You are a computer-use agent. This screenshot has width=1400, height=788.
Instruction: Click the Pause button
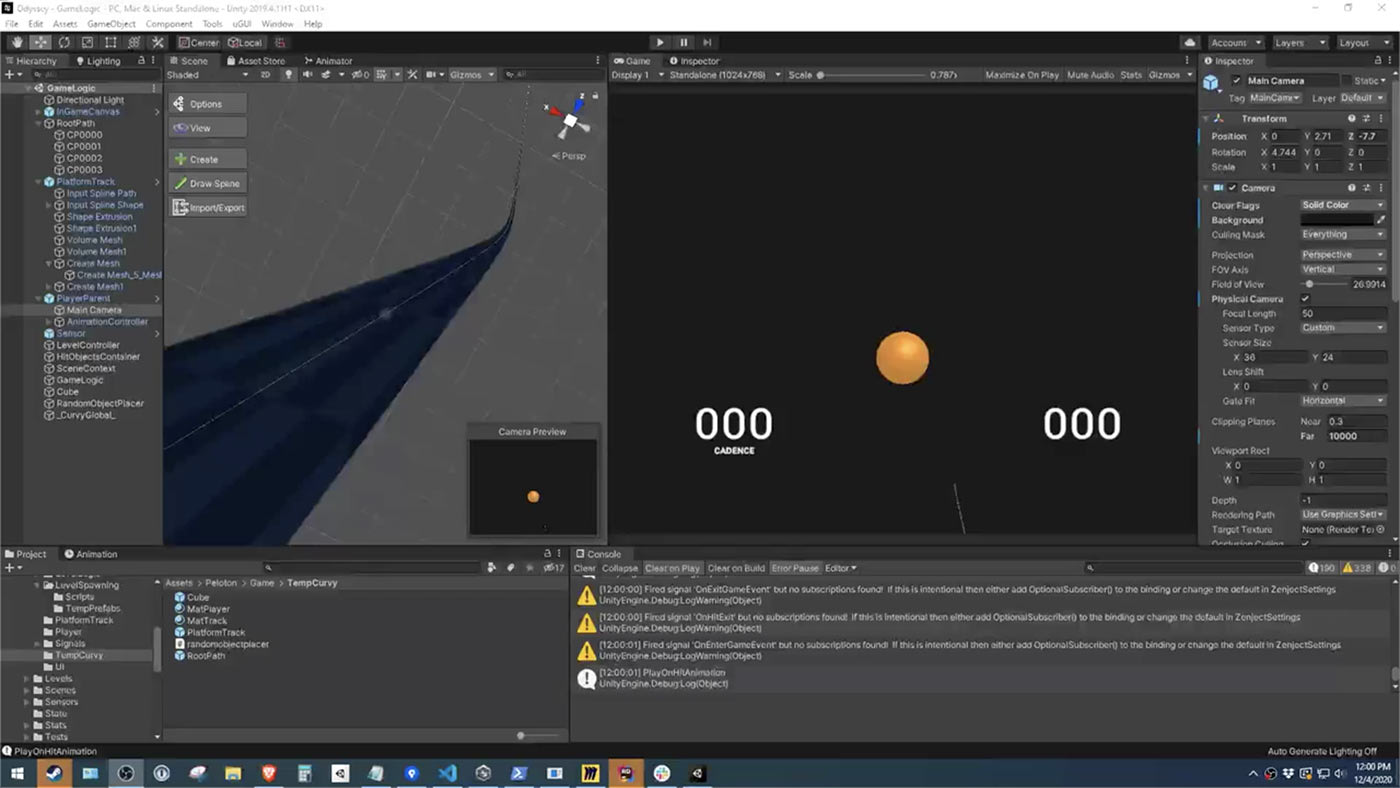(684, 43)
